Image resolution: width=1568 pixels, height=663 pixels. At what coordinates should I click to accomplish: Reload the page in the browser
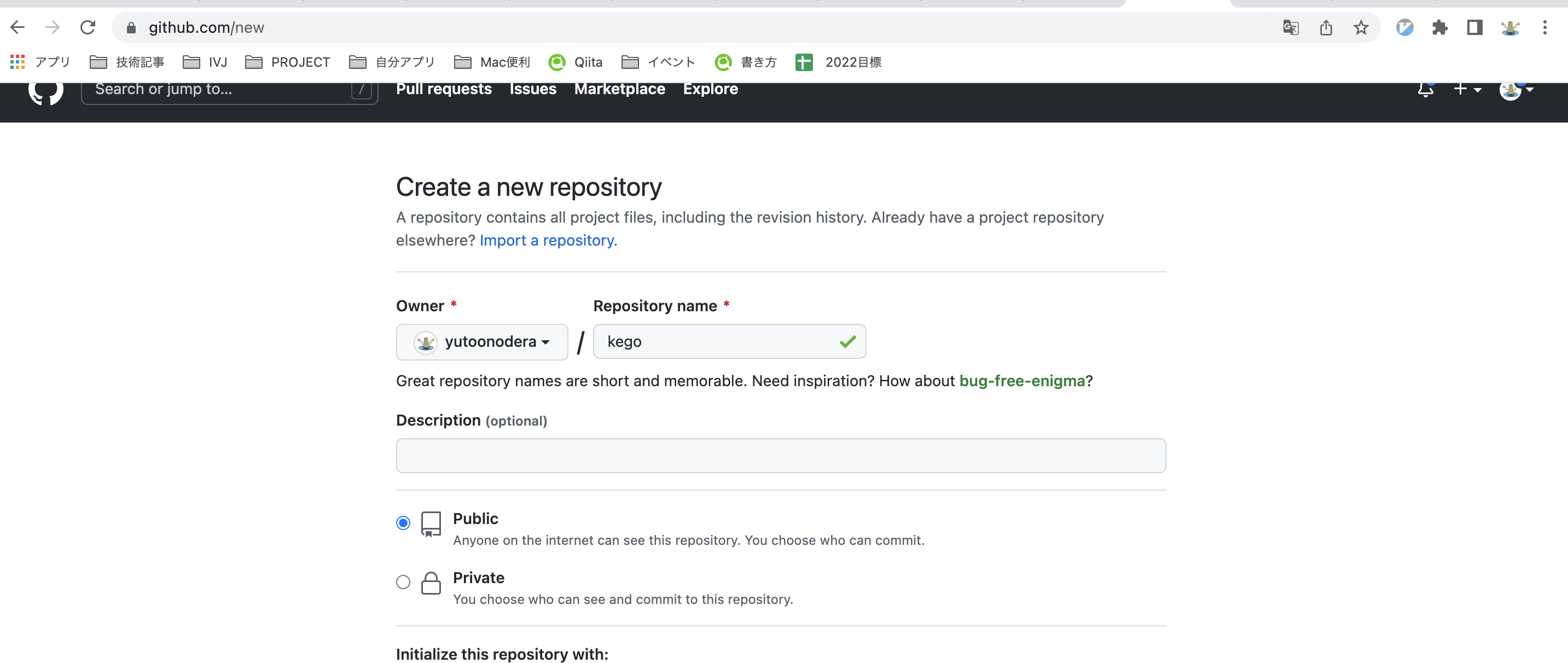point(88,27)
